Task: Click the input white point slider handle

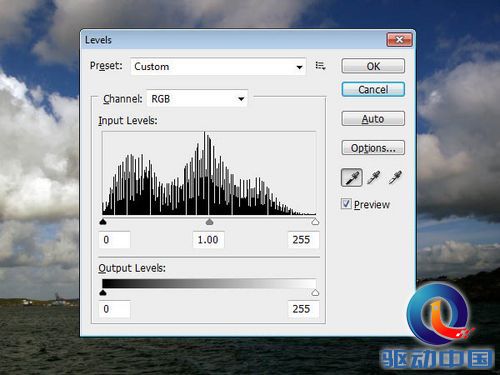Action: pyautogui.click(x=315, y=222)
